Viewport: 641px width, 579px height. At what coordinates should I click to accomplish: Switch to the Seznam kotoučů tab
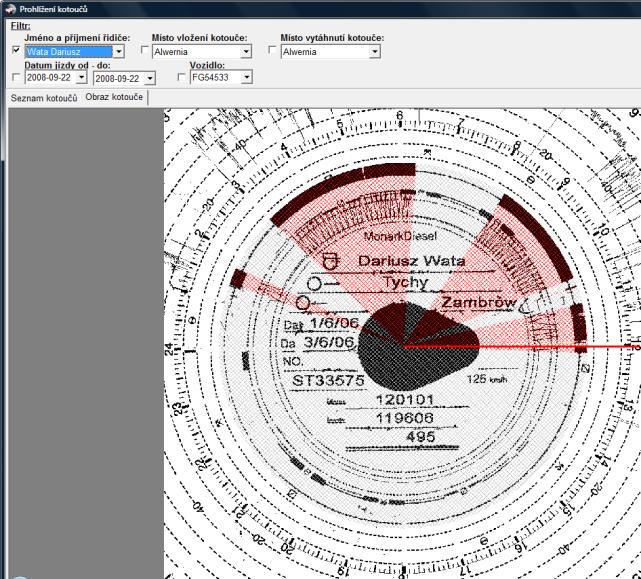[x=44, y=98]
